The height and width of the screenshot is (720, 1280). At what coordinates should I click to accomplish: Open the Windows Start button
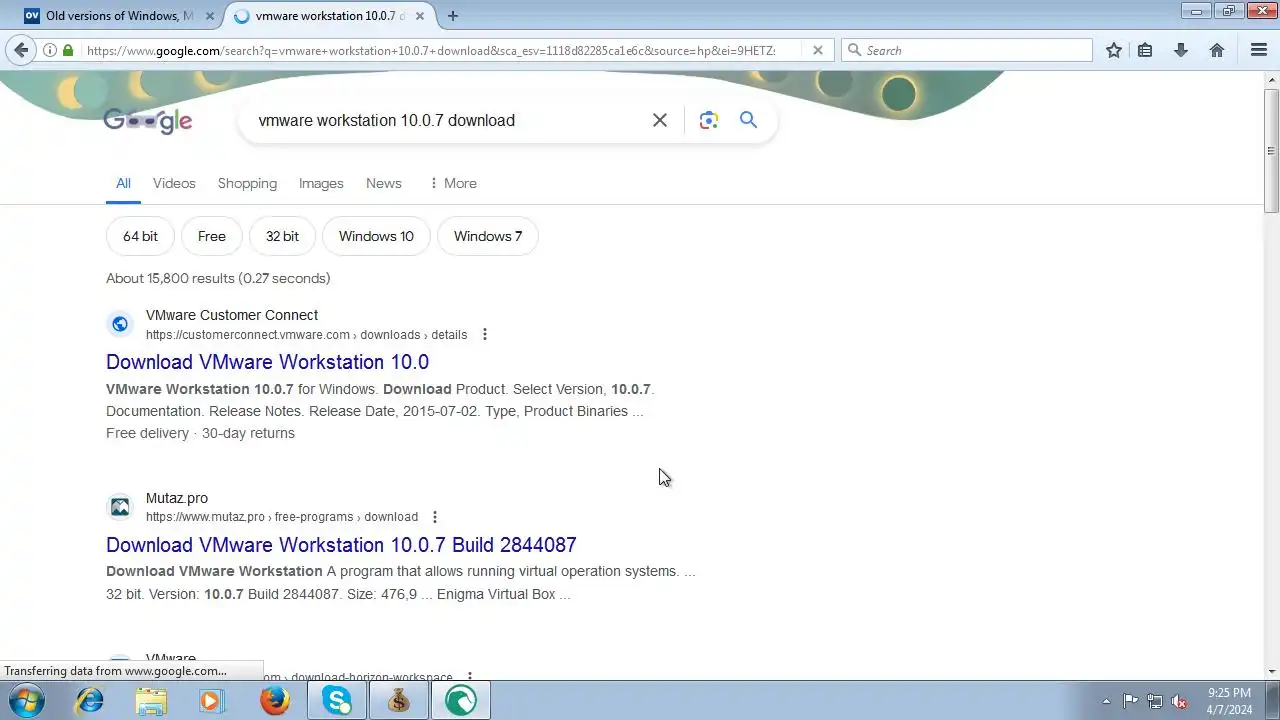click(x=26, y=701)
